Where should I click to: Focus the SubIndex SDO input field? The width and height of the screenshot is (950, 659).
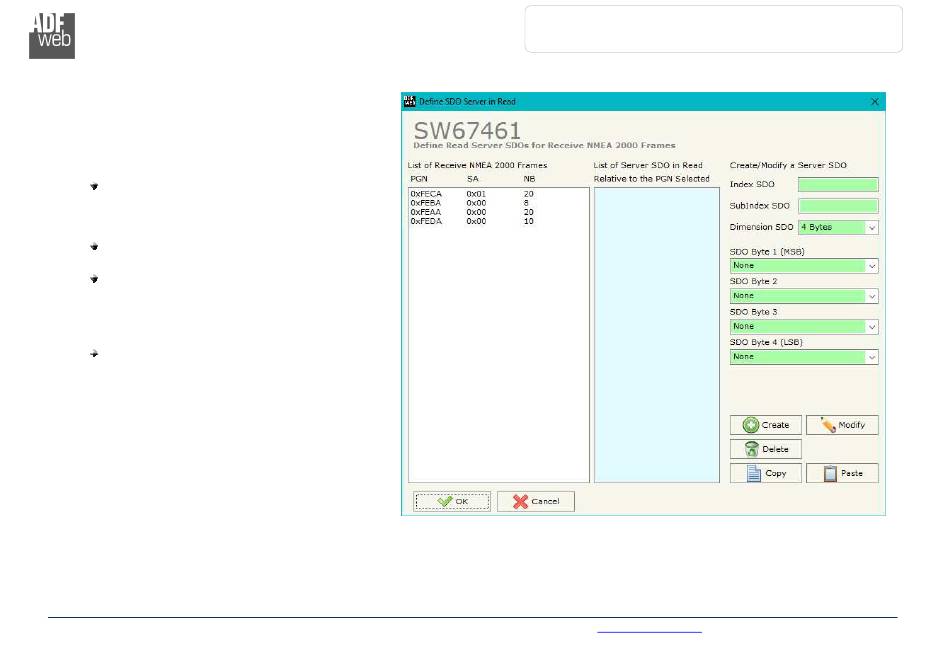pos(837,206)
